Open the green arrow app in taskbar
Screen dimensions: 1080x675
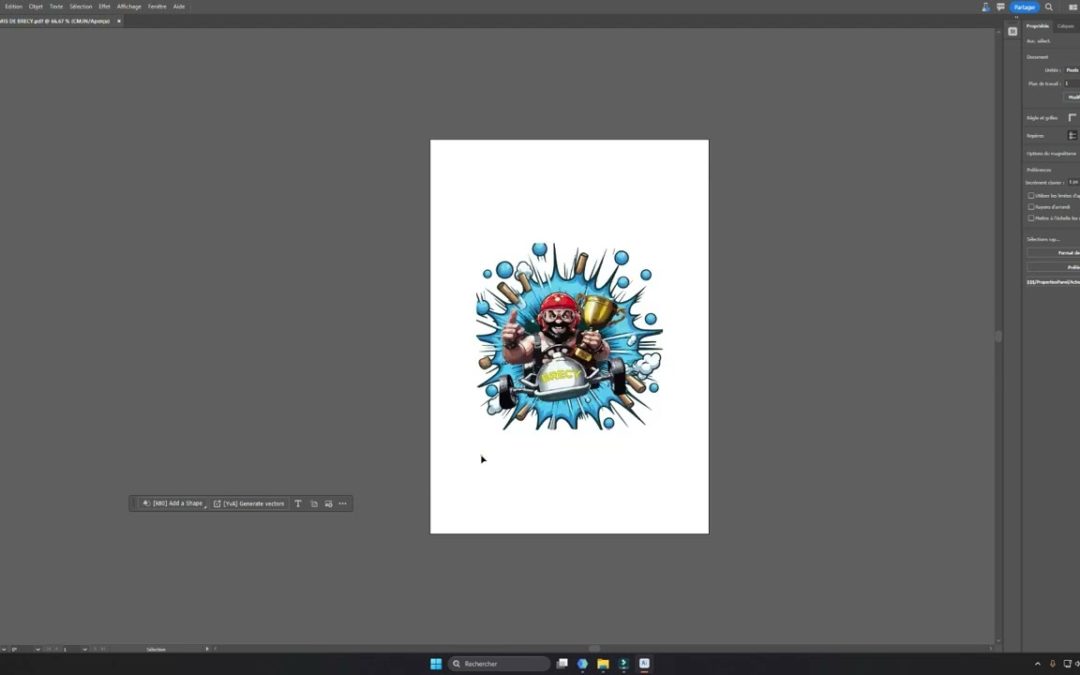(623, 664)
